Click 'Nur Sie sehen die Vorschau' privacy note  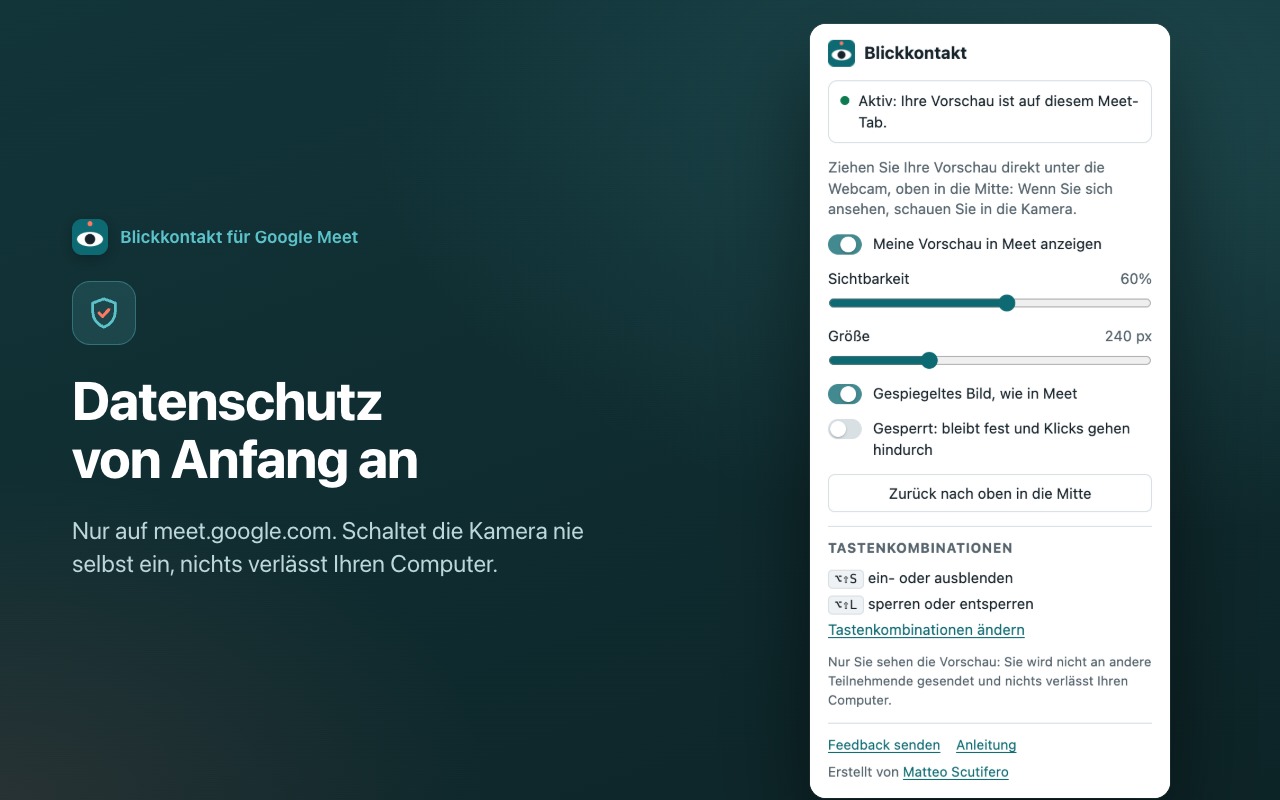coord(990,681)
